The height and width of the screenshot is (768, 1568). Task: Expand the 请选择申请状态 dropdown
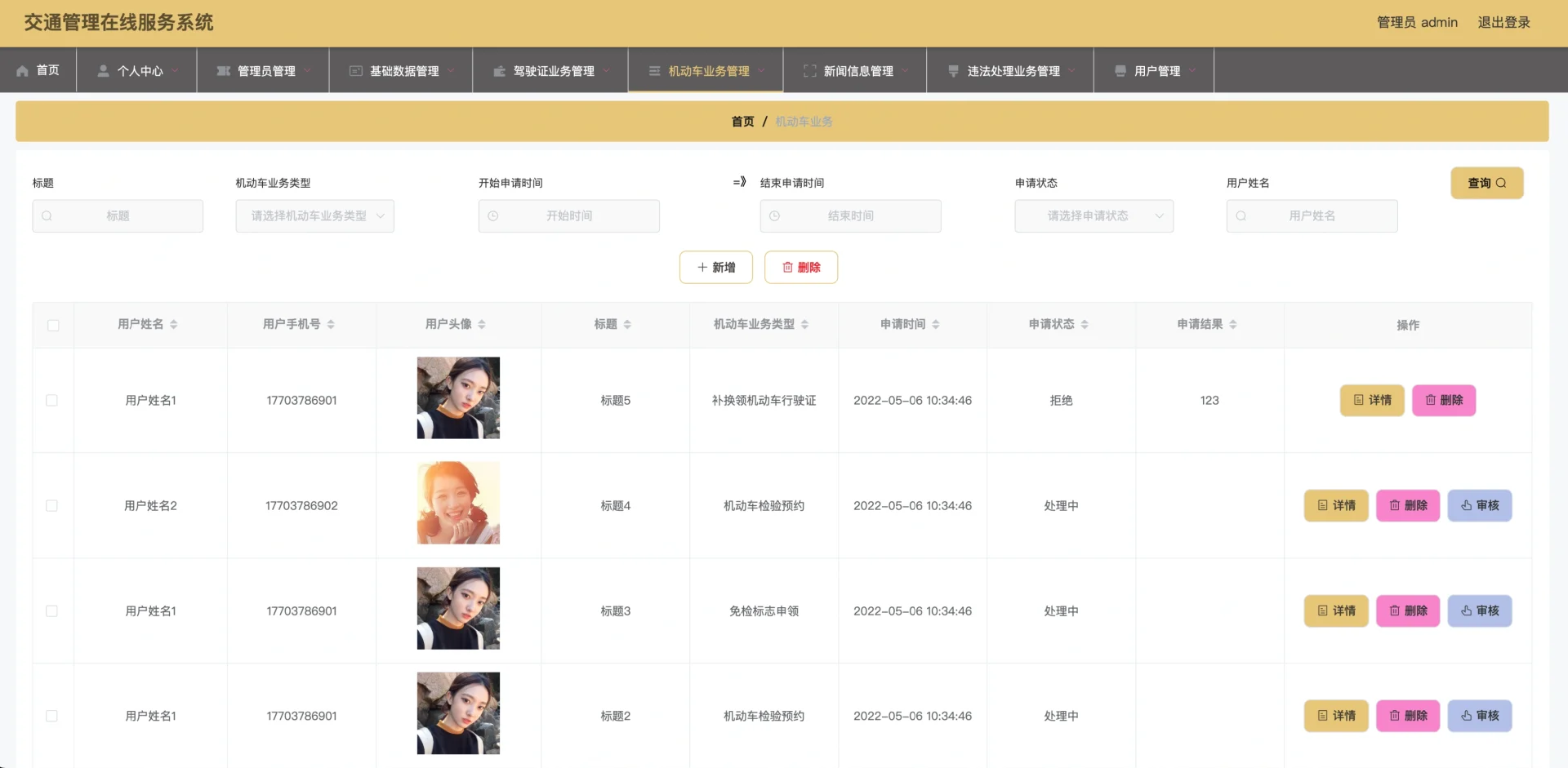(x=1094, y=216)
